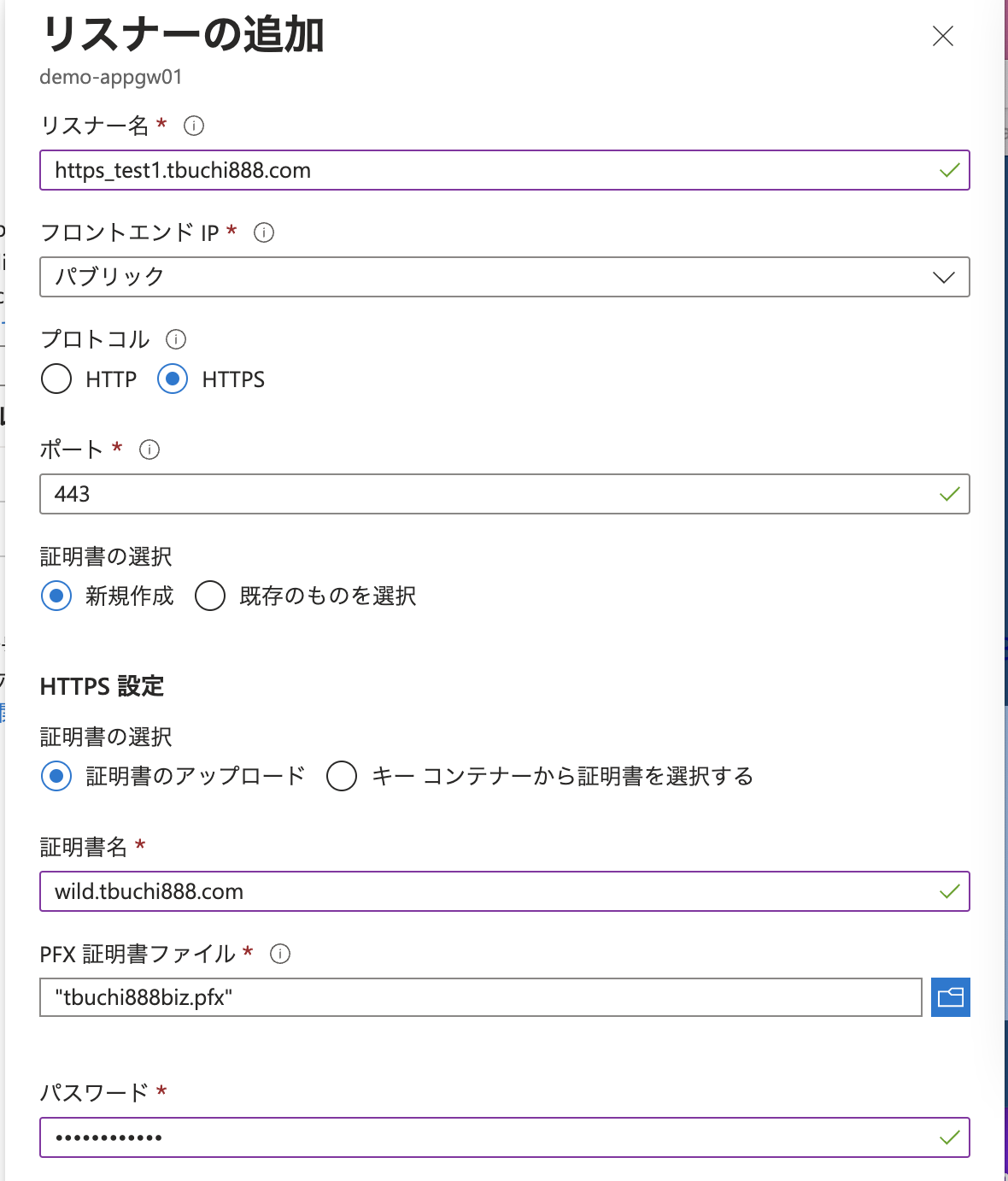This screenshot has width=1008, height=1181.
Task: Select the HTTP protocol radio button
Action: coord(56,379)
